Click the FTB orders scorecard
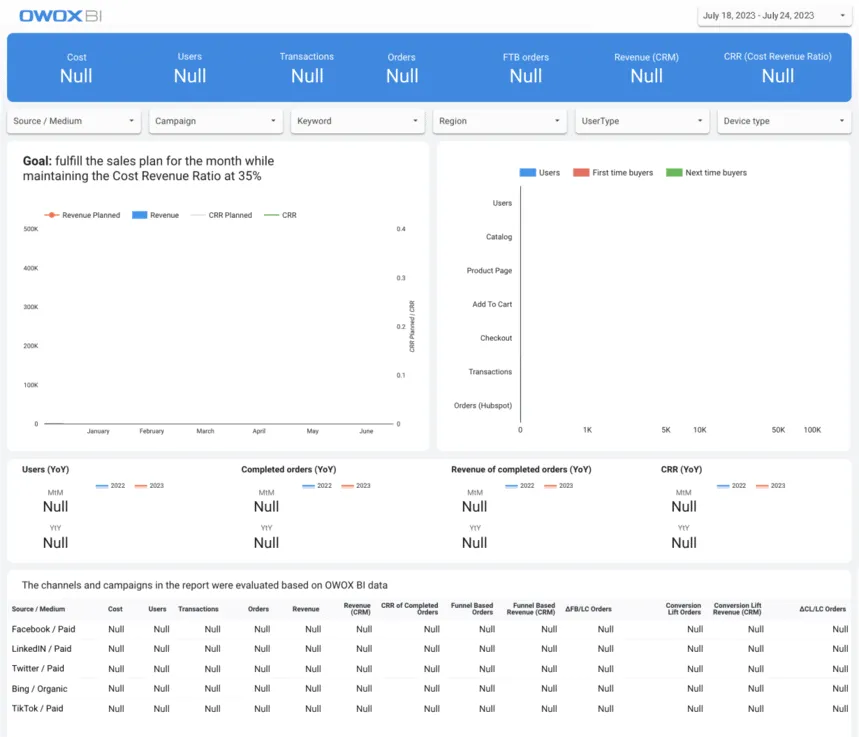 pyautogui.click(x=526, y=66)
